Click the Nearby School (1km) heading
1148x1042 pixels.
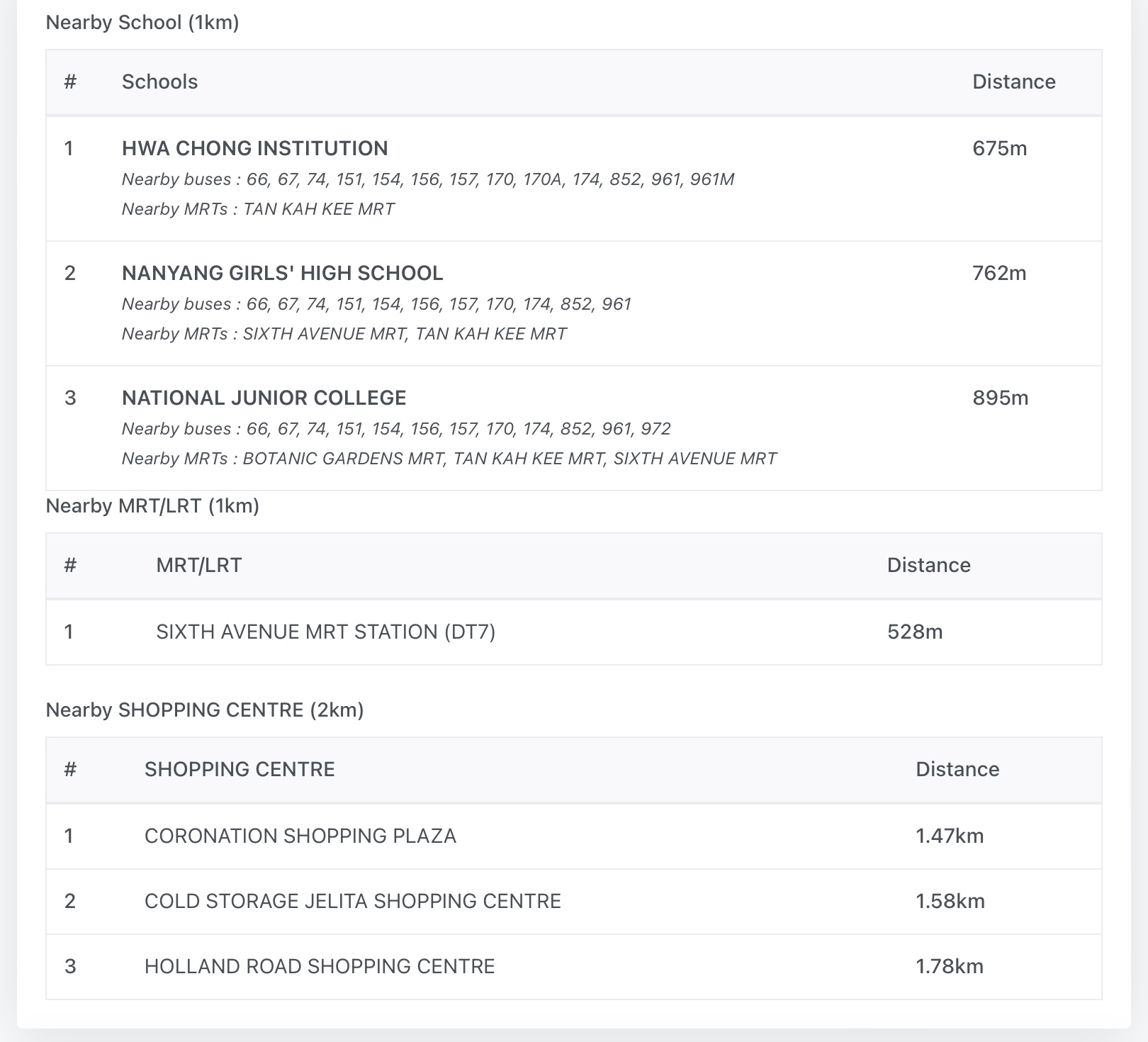coord(142,23)
